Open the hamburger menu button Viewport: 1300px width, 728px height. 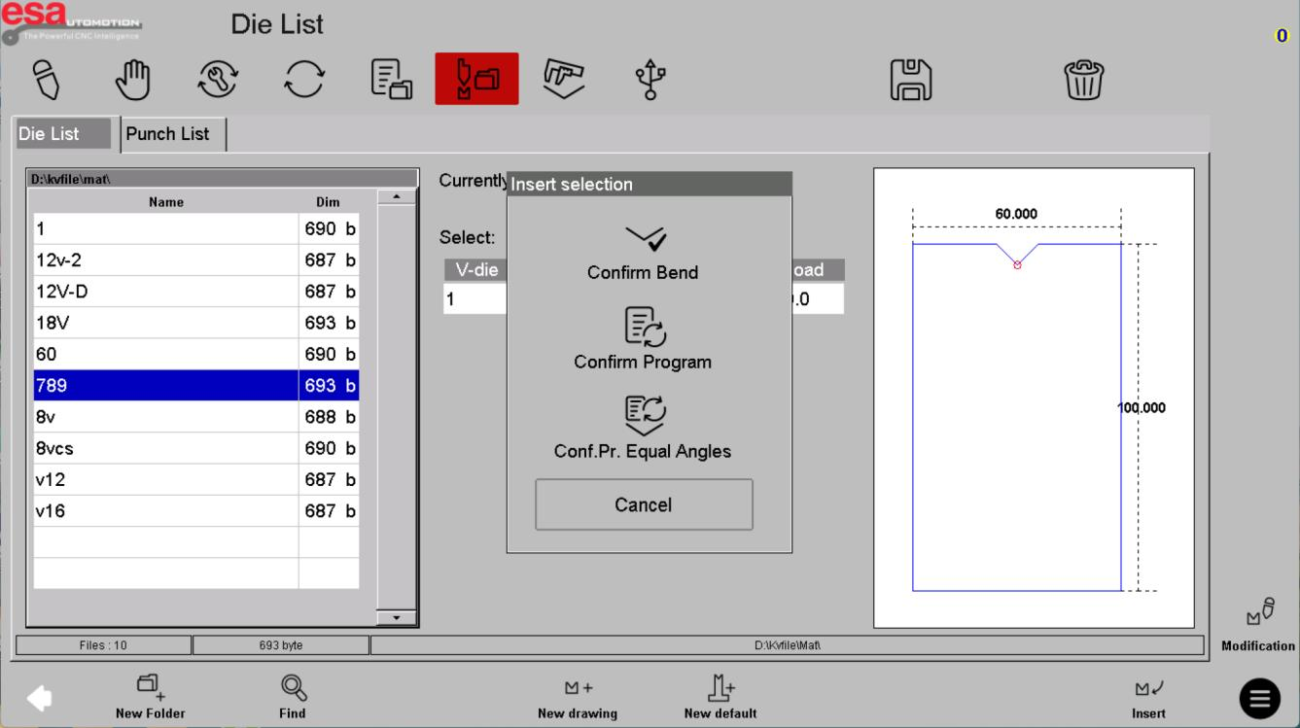[x=1259, y=698]
